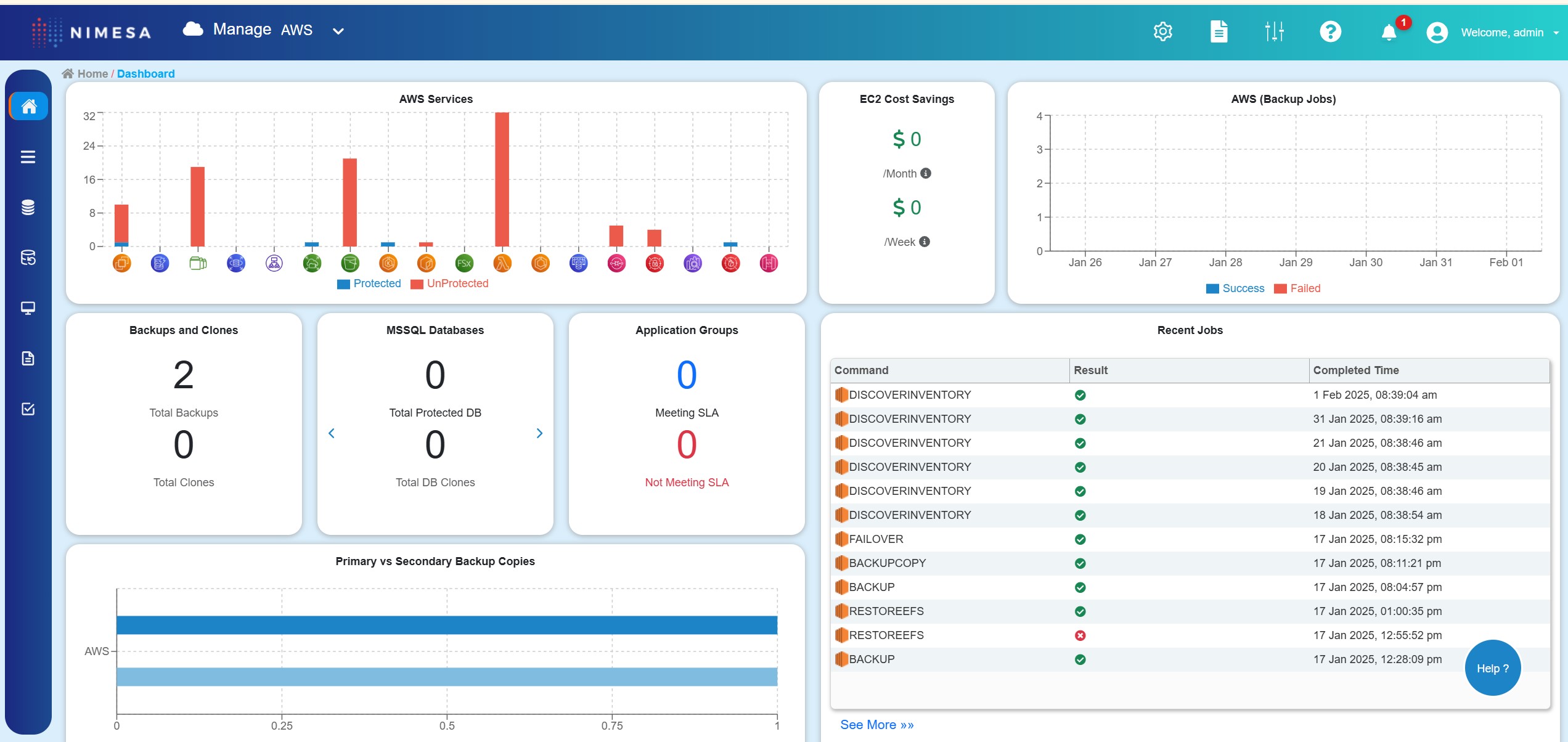
Task: Click the FAILOVER job row
Action: 1190,539
